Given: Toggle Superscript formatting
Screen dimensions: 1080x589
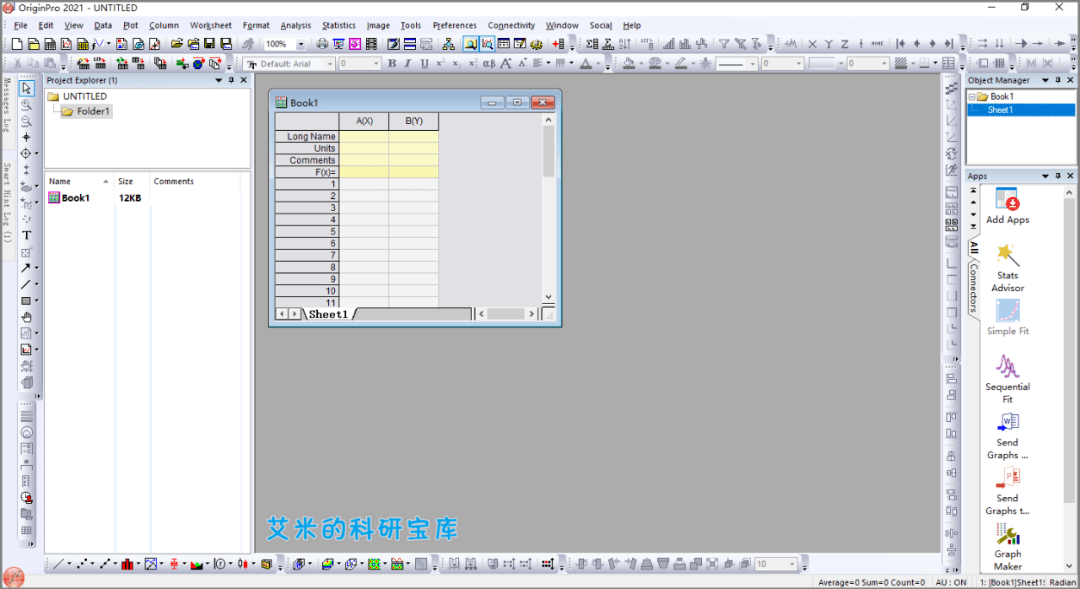Looking at the screenshot, I should (x=440, y=63).
